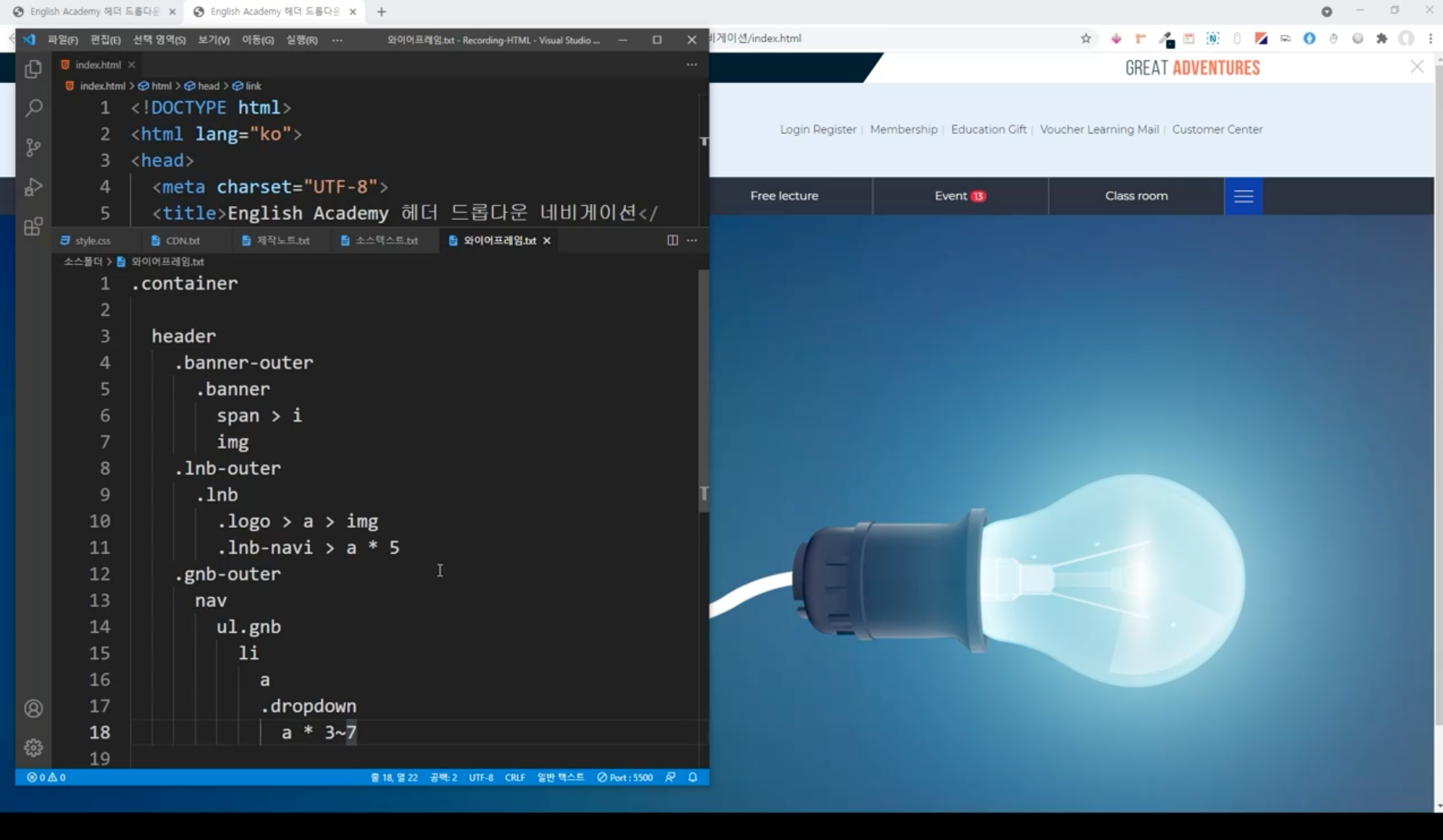This screenshot has height=840, width=1443.
Task: Open the Search view icon
Action: point(33,108)
